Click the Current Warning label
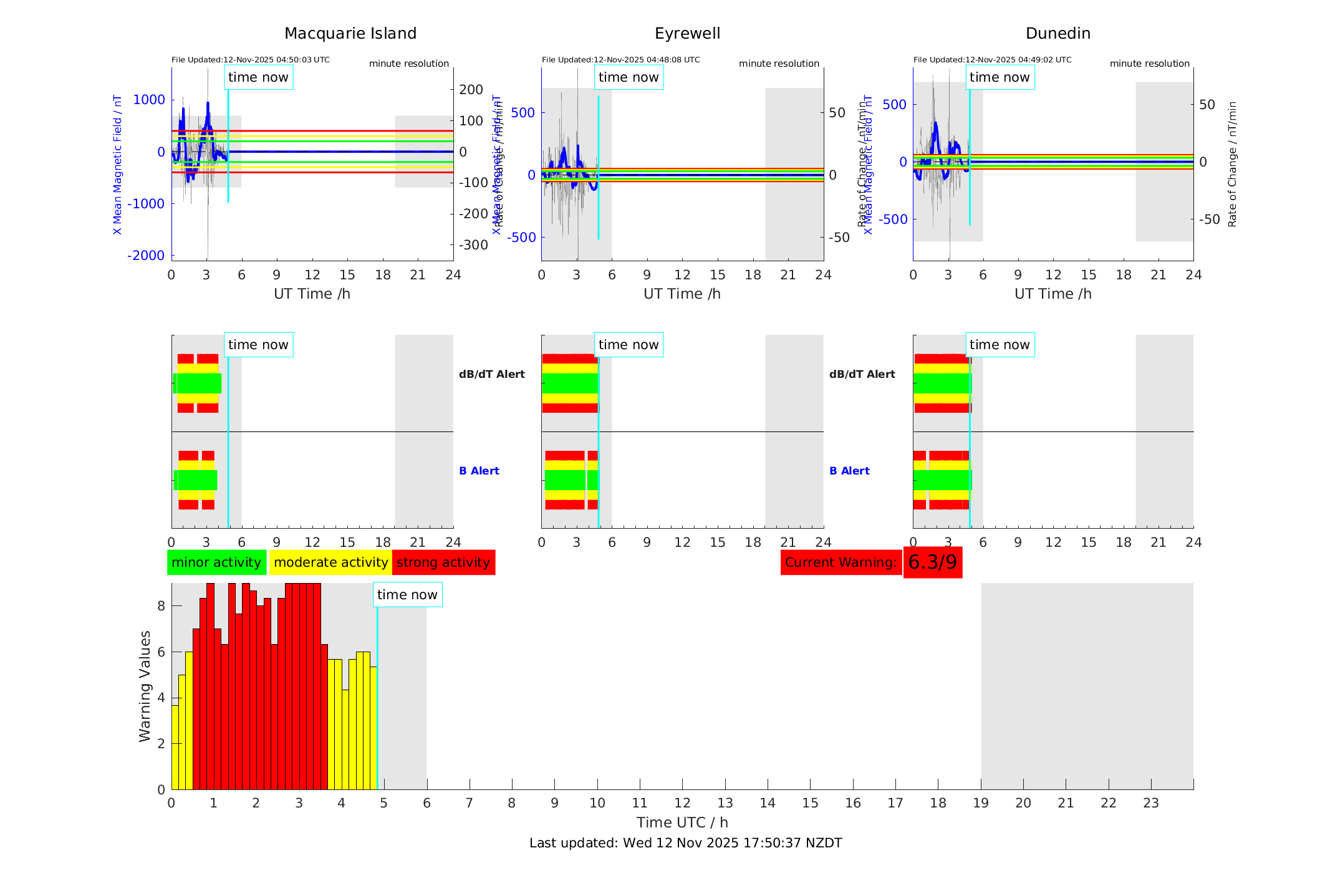 pyautogui.click(x=841, y=562)
